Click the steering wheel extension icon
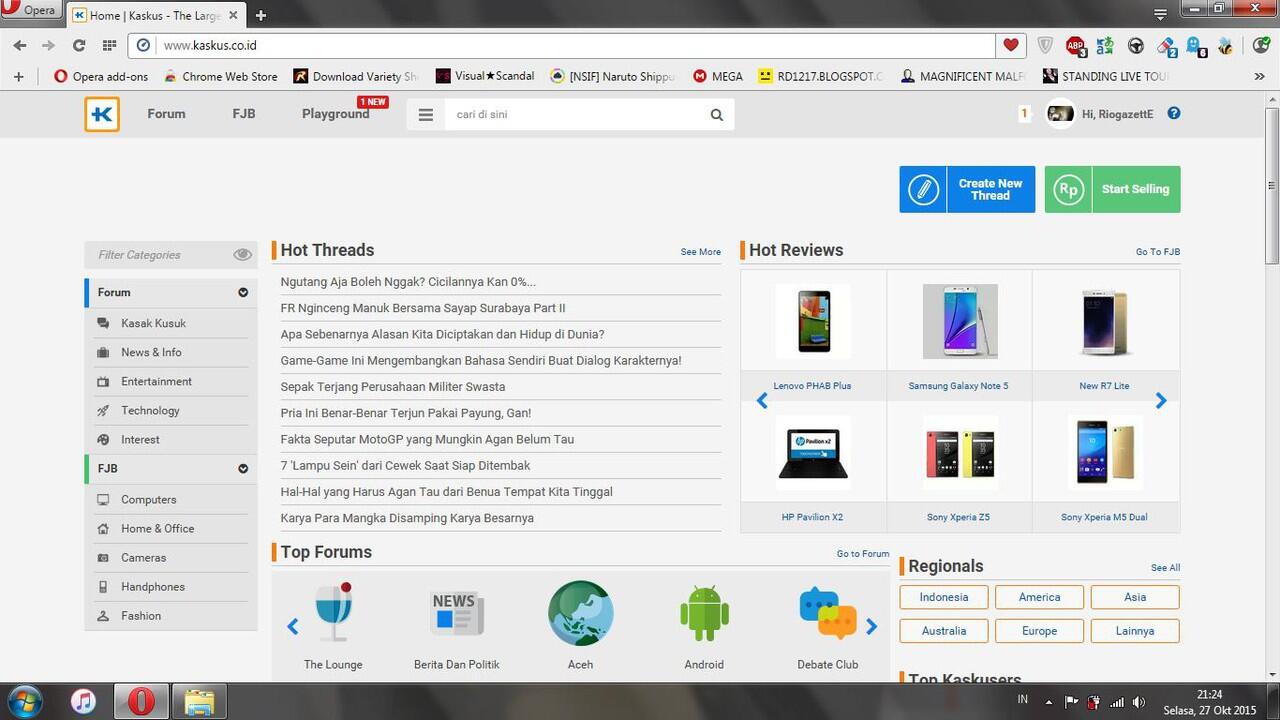The image size is (1280, 720). [x=1136, y=45]
